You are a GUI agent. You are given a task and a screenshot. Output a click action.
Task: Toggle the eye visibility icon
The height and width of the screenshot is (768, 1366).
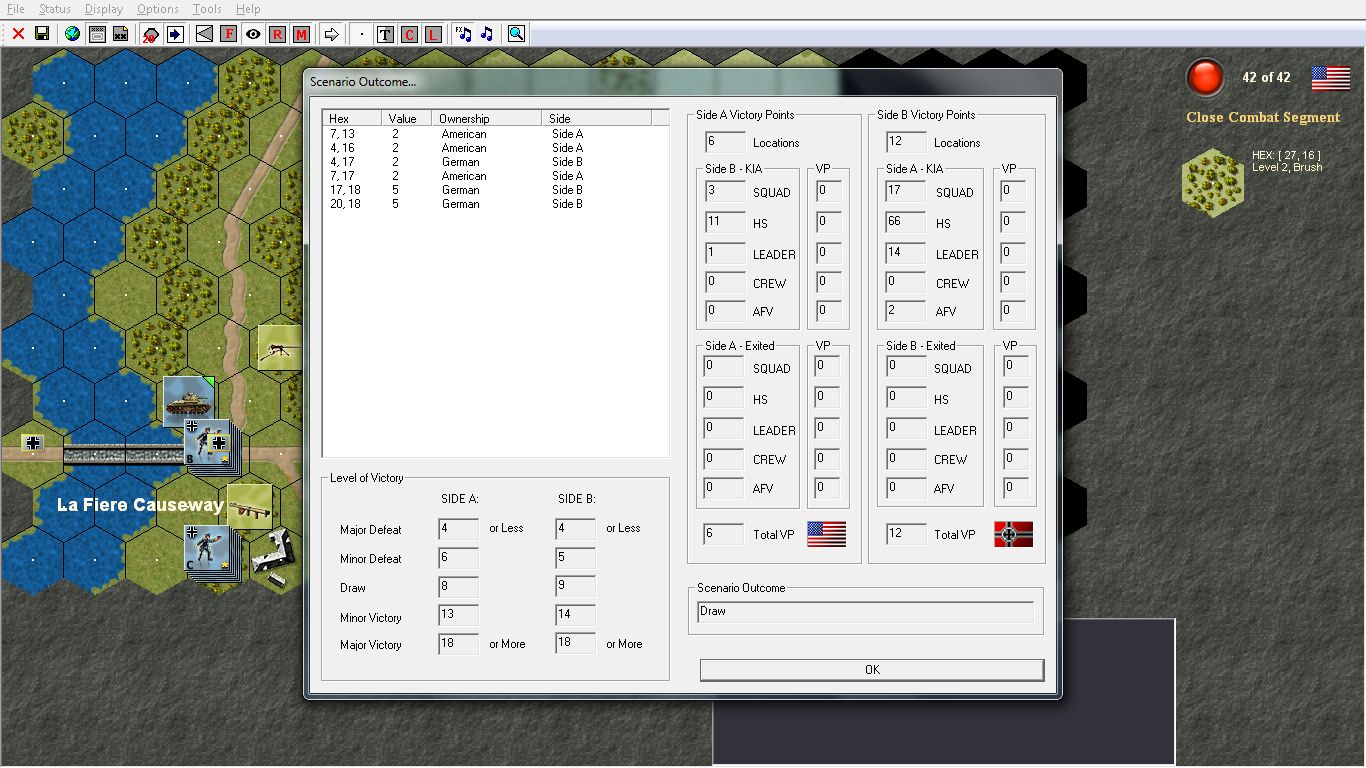(x=253, y=34)
